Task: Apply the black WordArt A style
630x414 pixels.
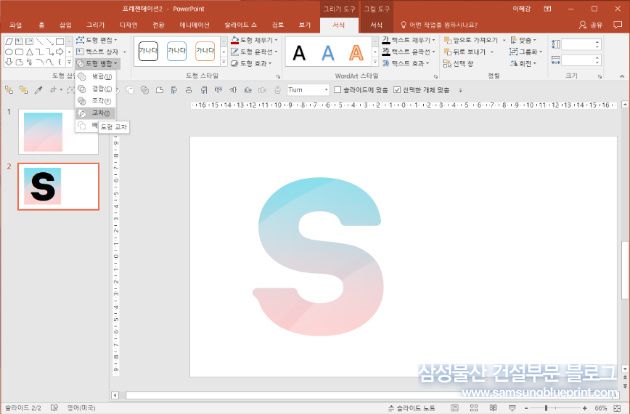Action: (299, 53)
